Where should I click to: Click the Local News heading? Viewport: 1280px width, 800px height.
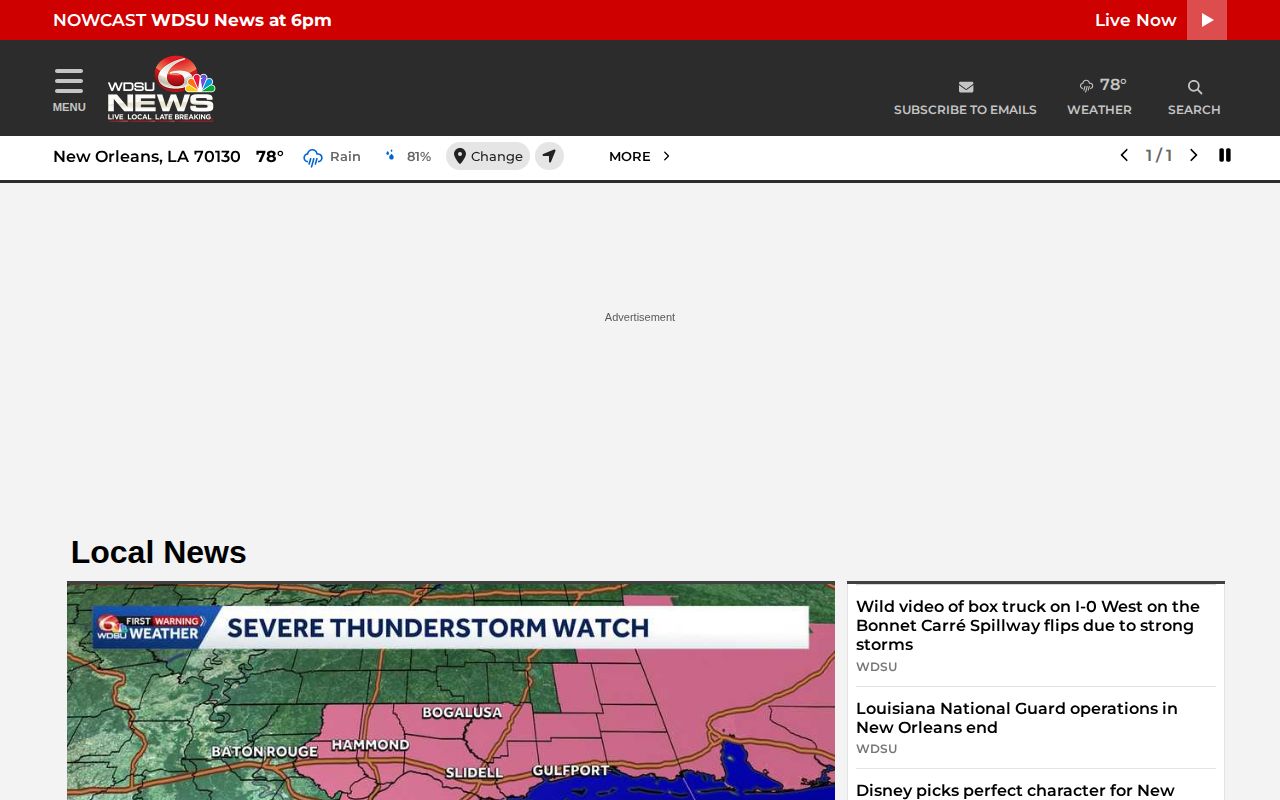(x=158, y=552)
